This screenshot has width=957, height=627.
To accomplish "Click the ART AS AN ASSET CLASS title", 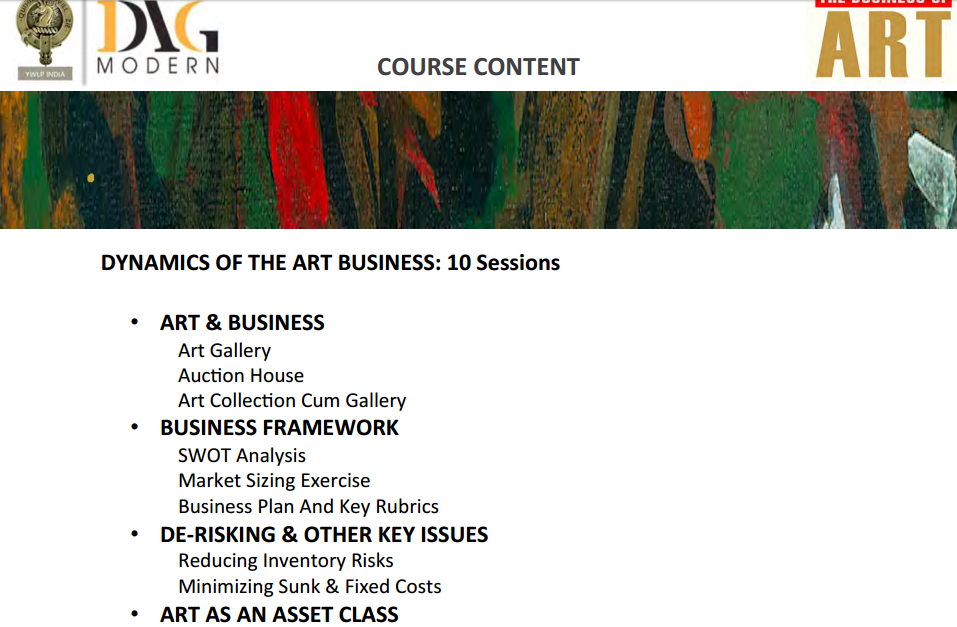I will click(279, 614).
